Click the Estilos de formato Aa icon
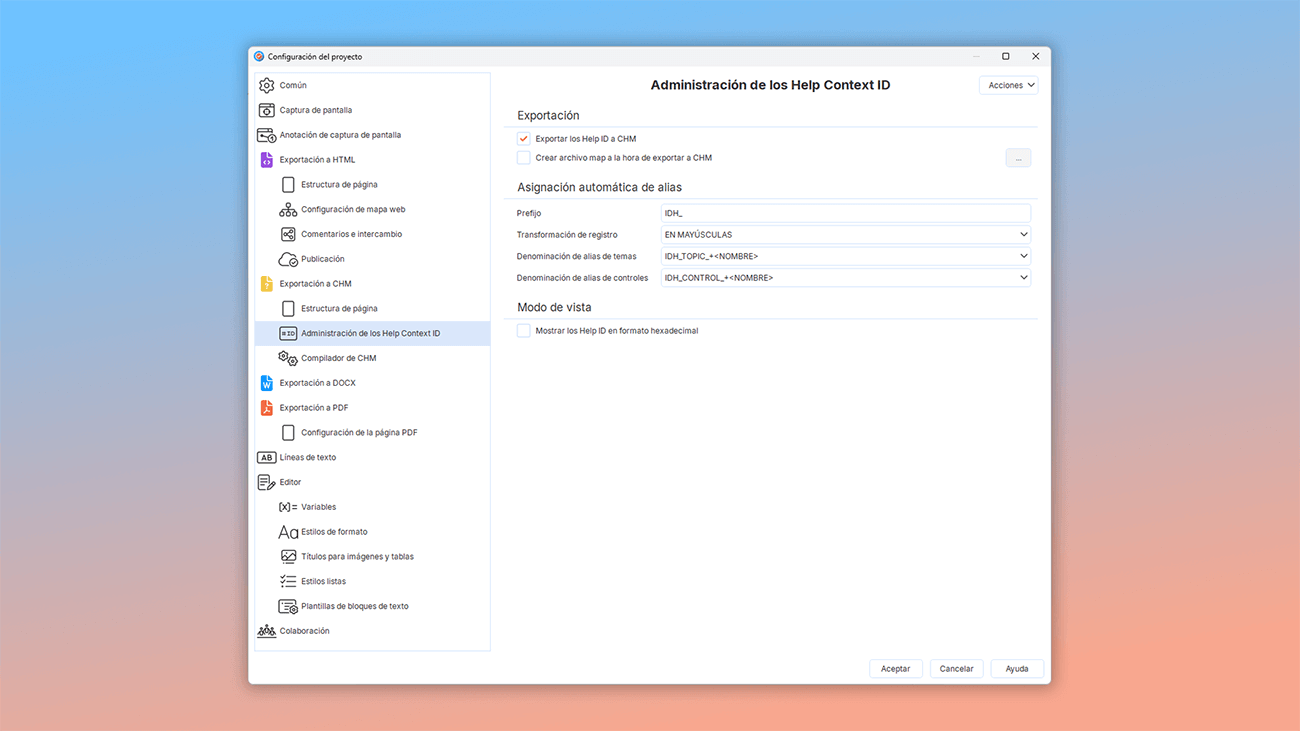 [x=288, y=531]
